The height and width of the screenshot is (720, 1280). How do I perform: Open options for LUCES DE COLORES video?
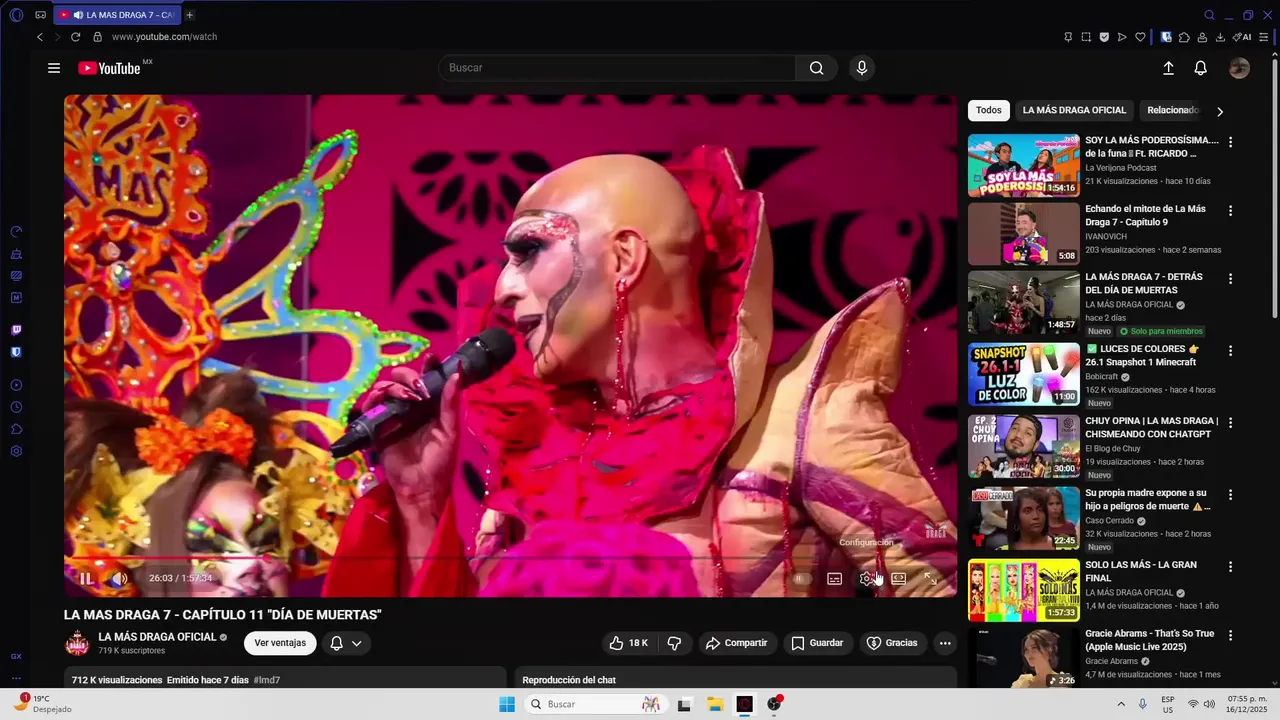[1230, 351]
